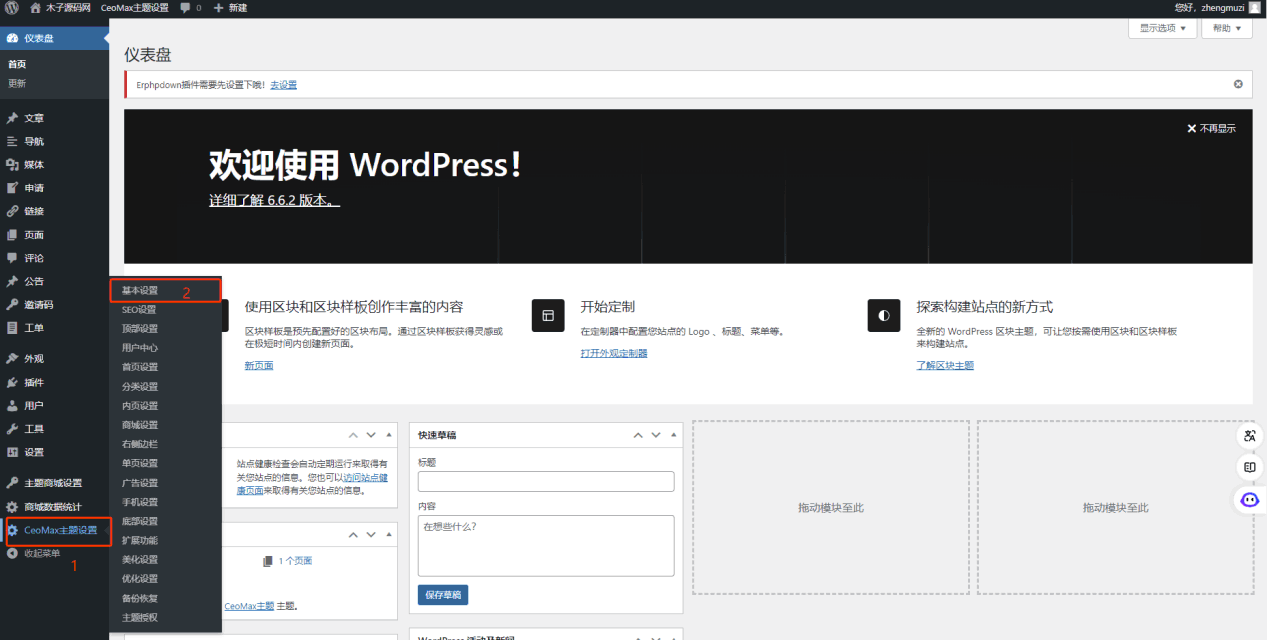
Task: Open the 帮助 help dropdown
Action: pyautogui.click(x=1227, y=28)
